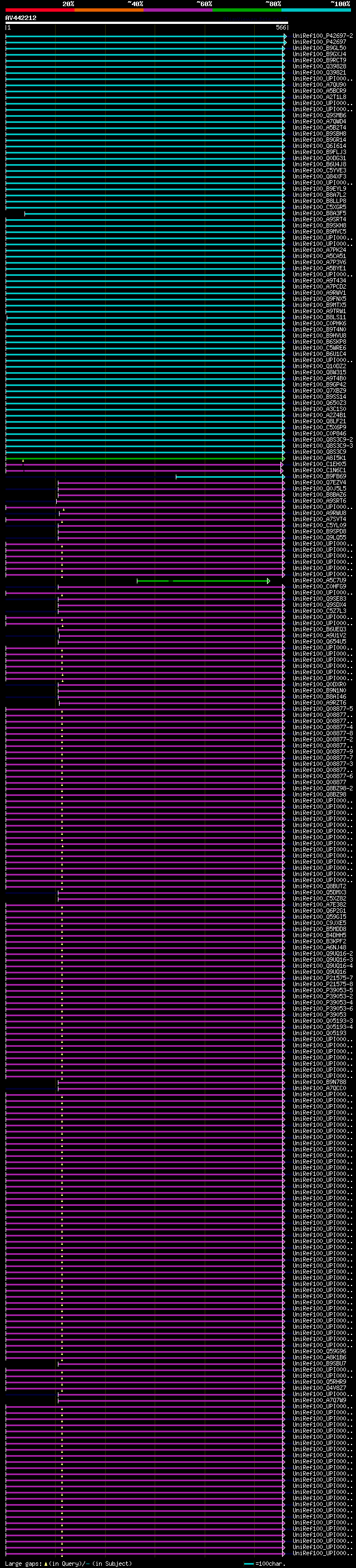The height and width of the screenshot is (1568, 356).
Task: Open hit UniRef100_Q39828
Action: tap(319, 66)
